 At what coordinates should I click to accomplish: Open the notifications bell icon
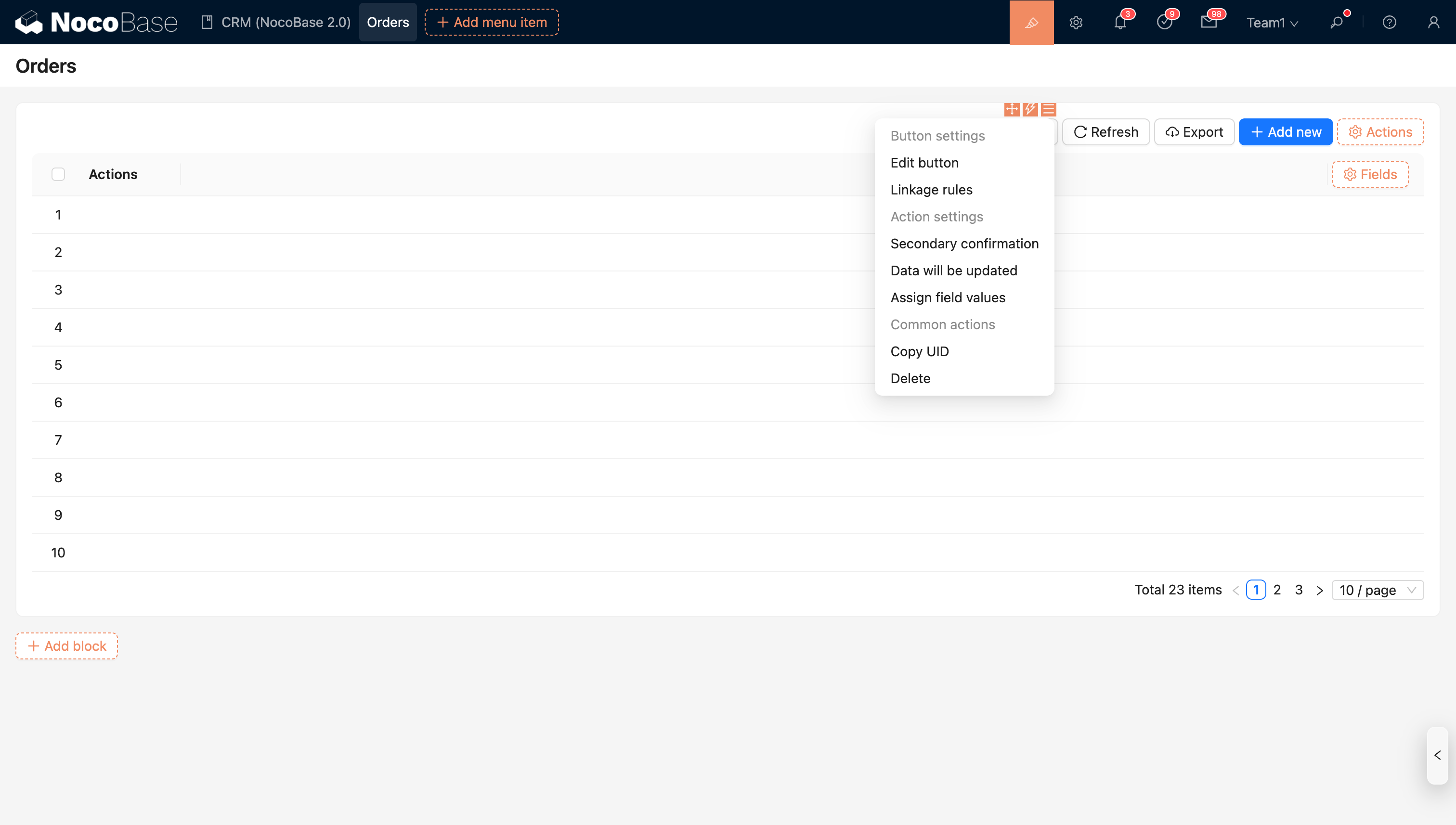click(1120, 22)
